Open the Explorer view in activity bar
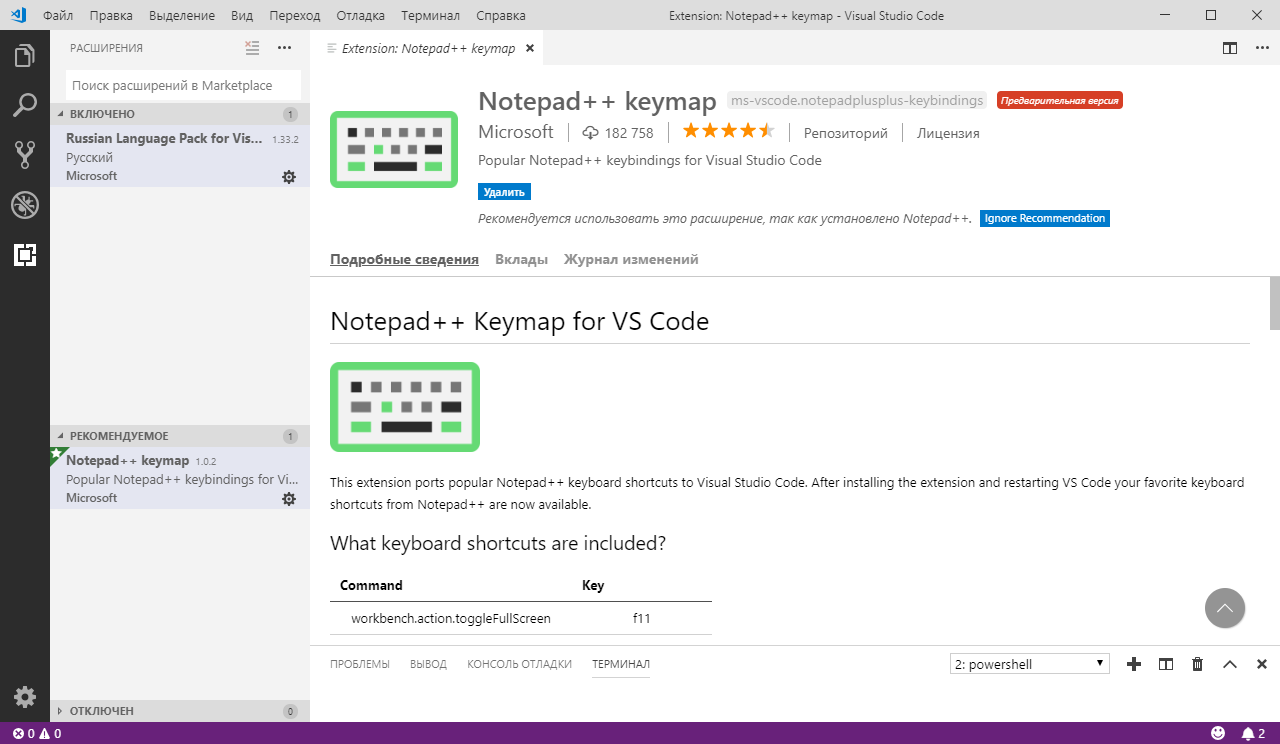The image size is (1280, 744). [x=25, y=56]
